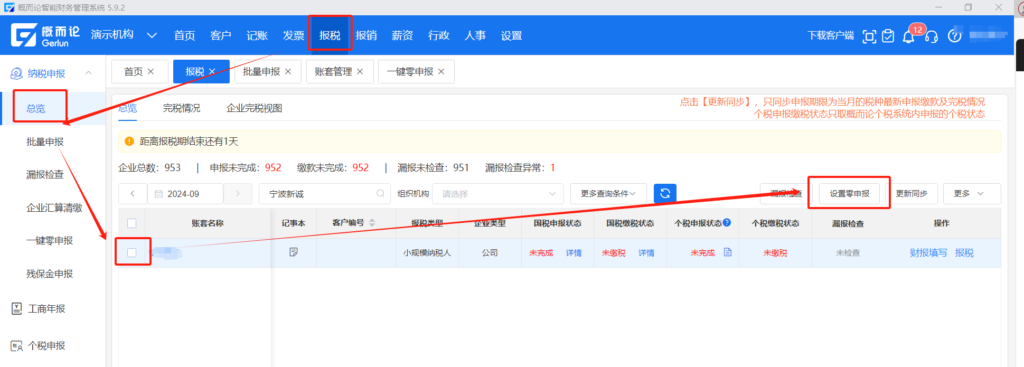Tick the checkbox for the 小规模纳税人 row
This screenshot has width=1024, height=367.
pyautogui.click(x=132, y=253)
